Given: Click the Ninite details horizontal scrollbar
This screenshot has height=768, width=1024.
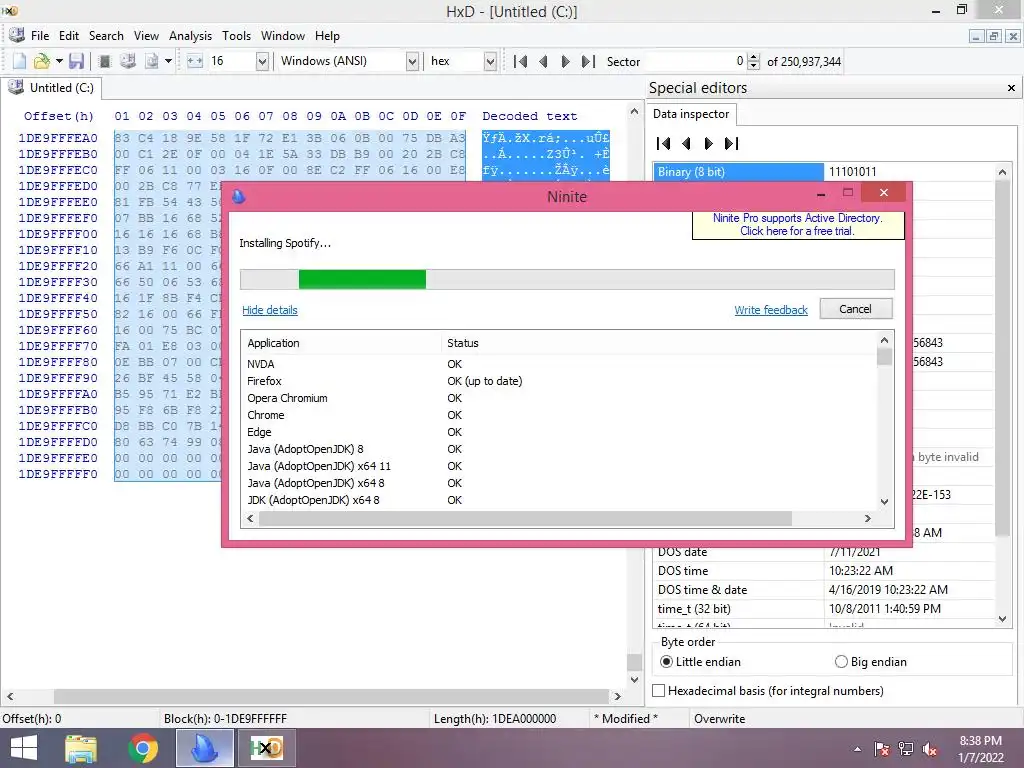Looking at the screenshot, I should [x=525, y=519].
